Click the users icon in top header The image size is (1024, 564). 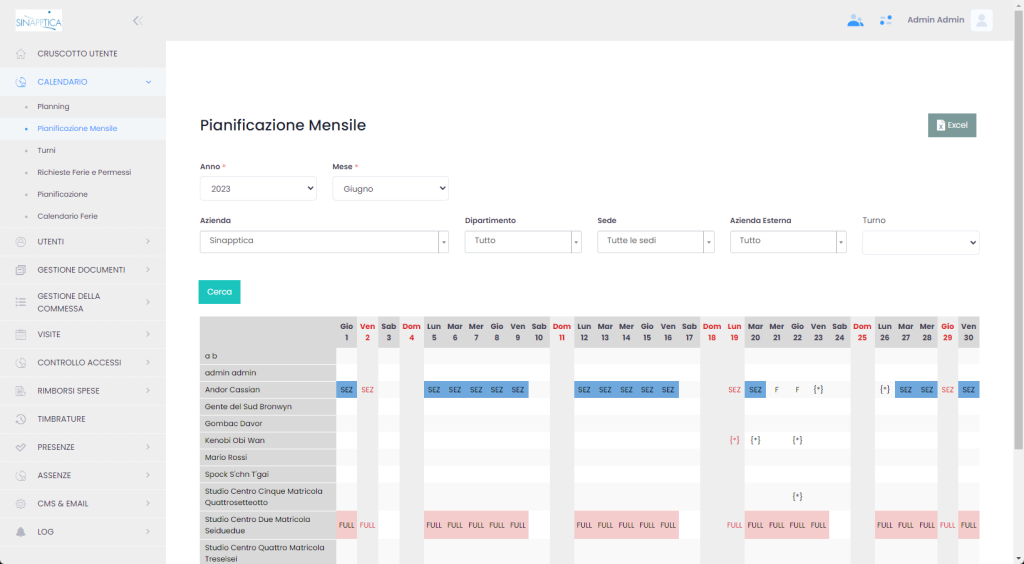(855, 20)
